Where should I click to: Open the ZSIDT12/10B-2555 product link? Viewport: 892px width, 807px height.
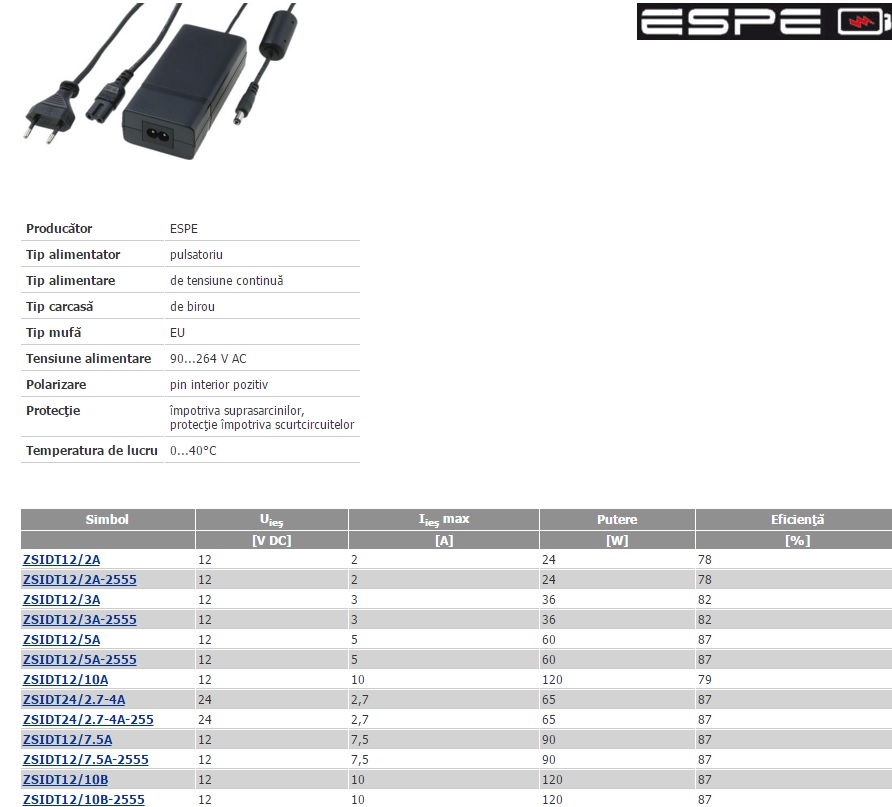click(84, 800)
